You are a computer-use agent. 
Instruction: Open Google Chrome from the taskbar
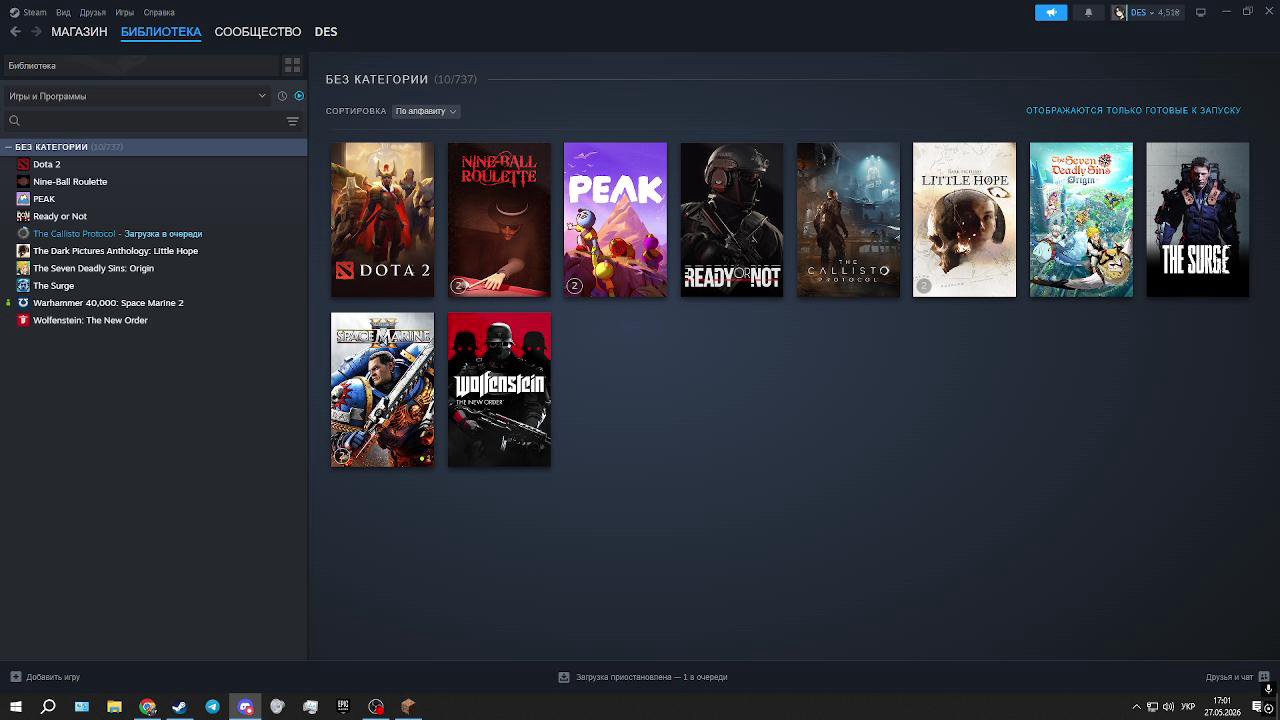147,707
